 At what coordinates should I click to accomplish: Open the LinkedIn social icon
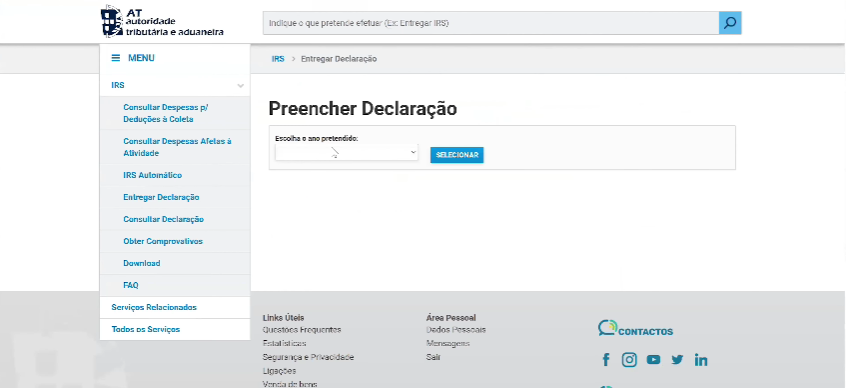[701, 359]
